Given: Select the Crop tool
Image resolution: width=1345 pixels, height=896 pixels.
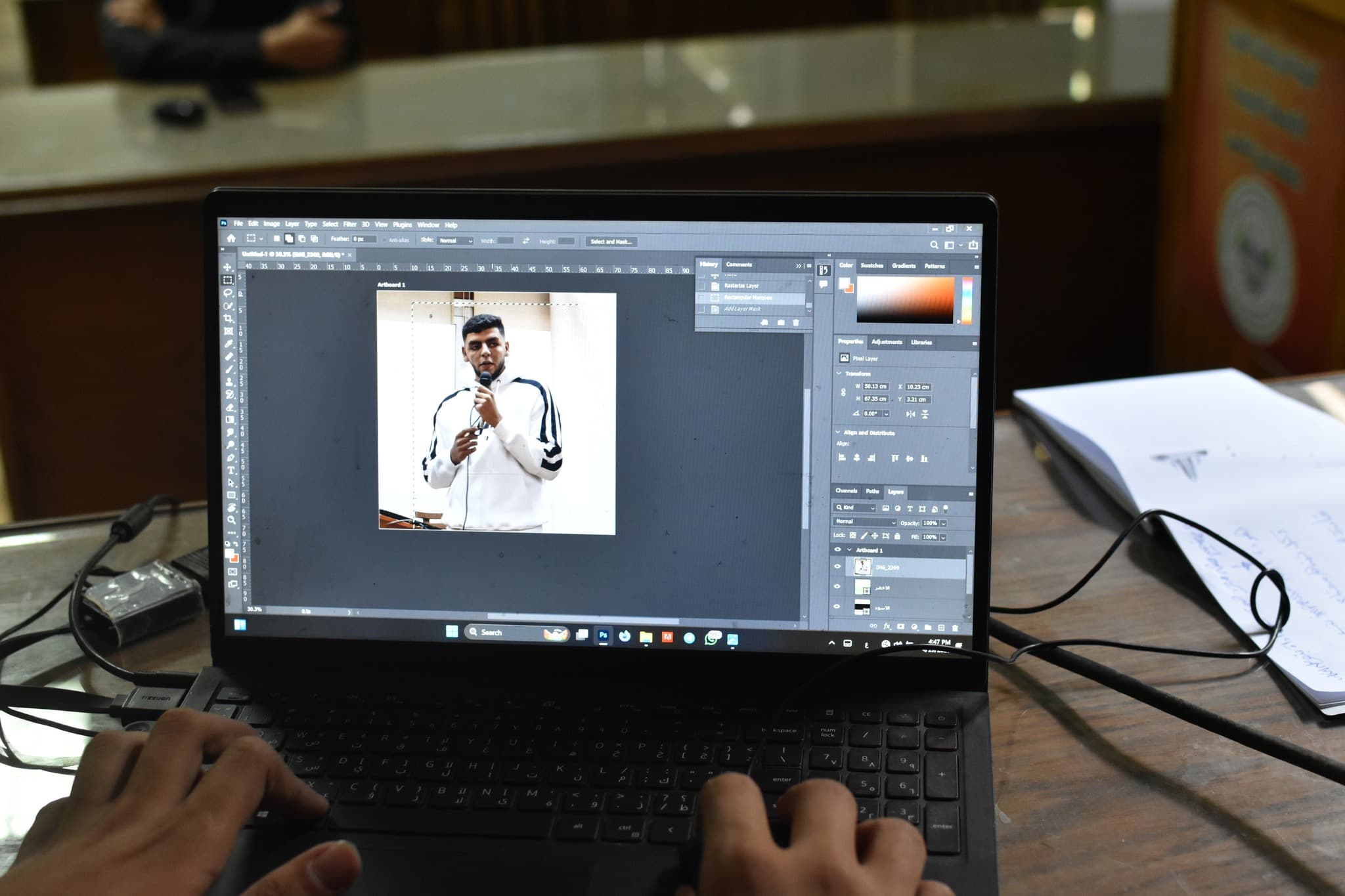Looking at the screenshot, I should click(x=229, y=318).
